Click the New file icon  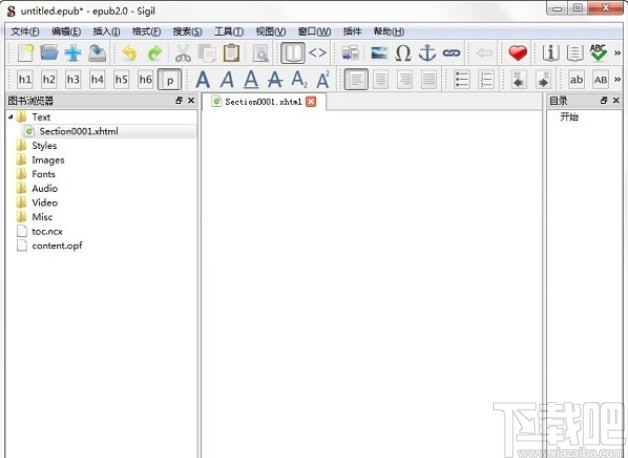pyautogui.click(x=25, y=53)
